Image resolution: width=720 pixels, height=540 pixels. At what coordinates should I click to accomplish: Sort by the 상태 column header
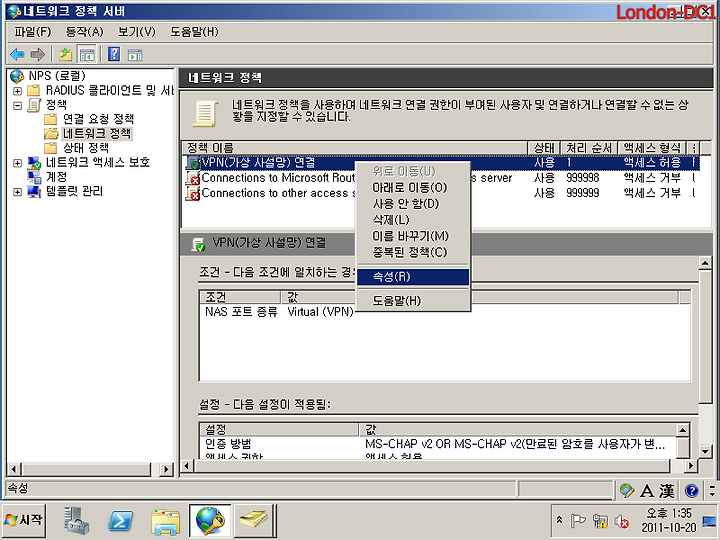pos(544,148)
